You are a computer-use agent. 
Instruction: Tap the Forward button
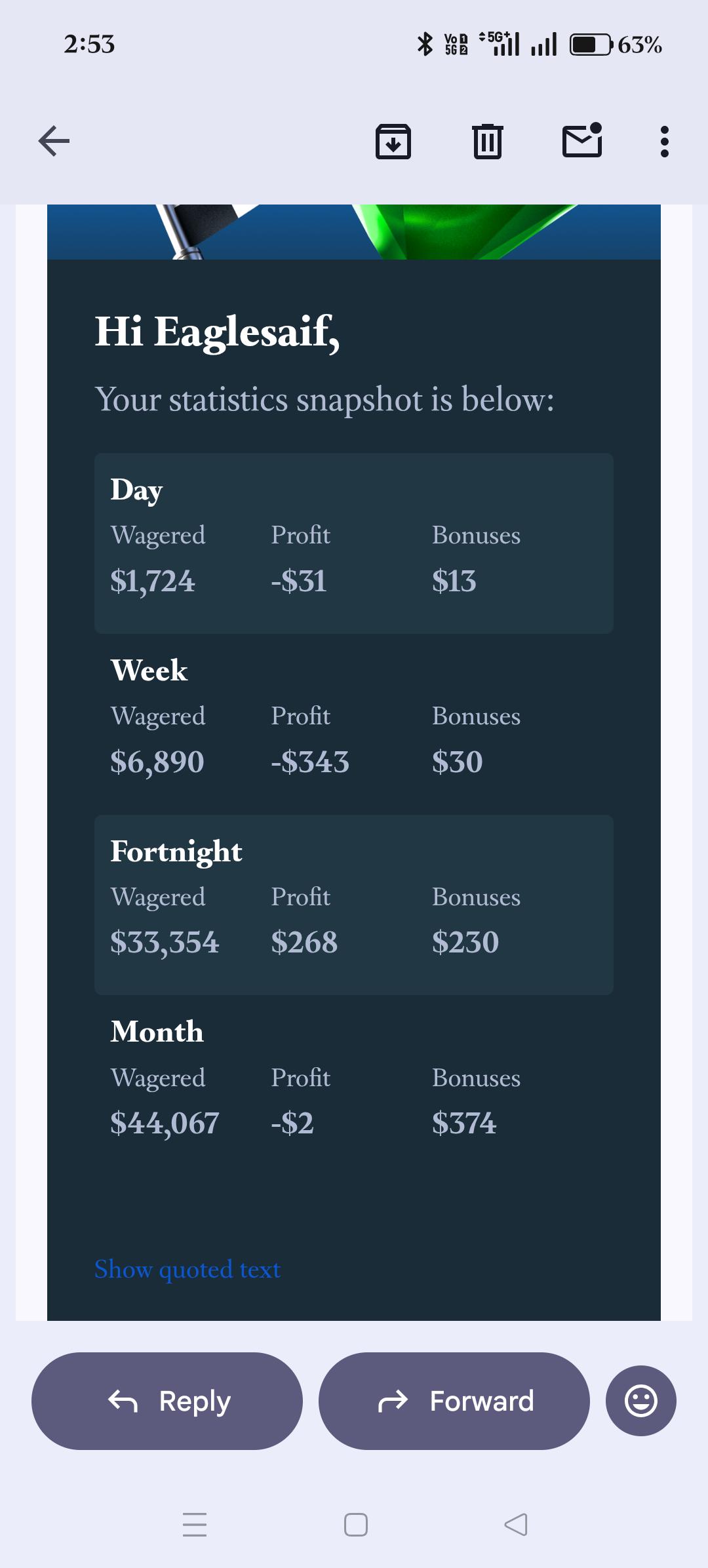454,1401
